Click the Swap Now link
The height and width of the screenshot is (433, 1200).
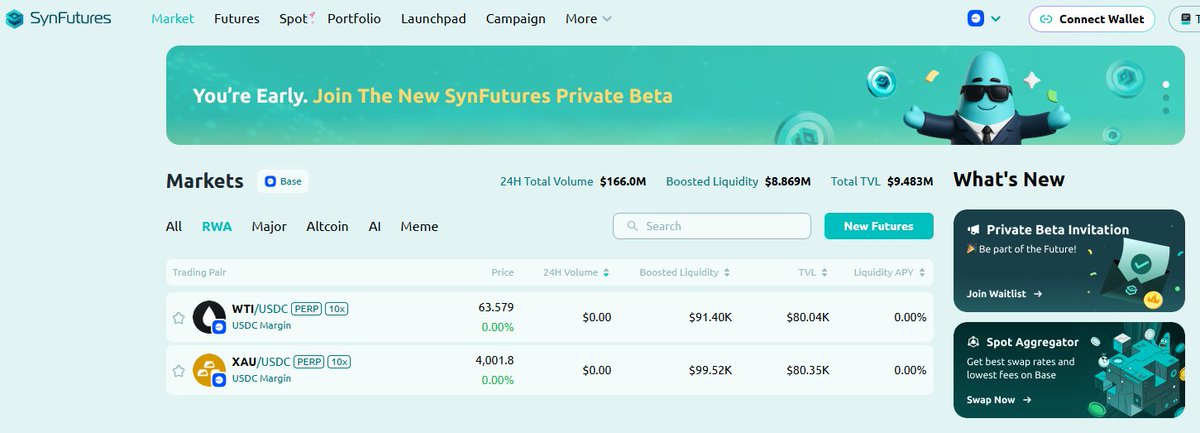998,400
